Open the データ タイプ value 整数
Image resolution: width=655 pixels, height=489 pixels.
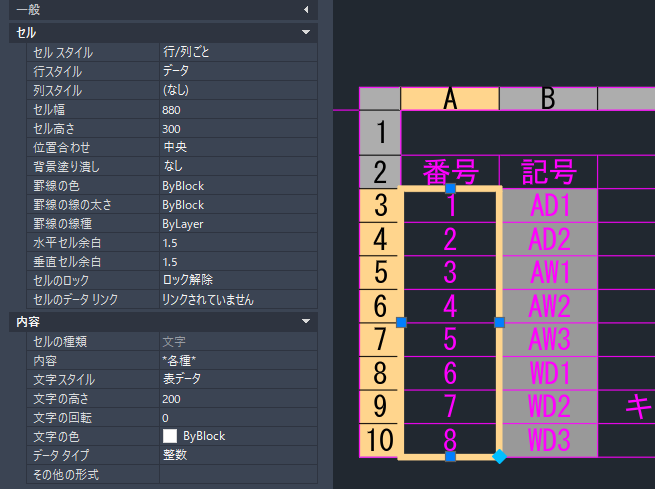pyautogui.click(x=236, y=455)
